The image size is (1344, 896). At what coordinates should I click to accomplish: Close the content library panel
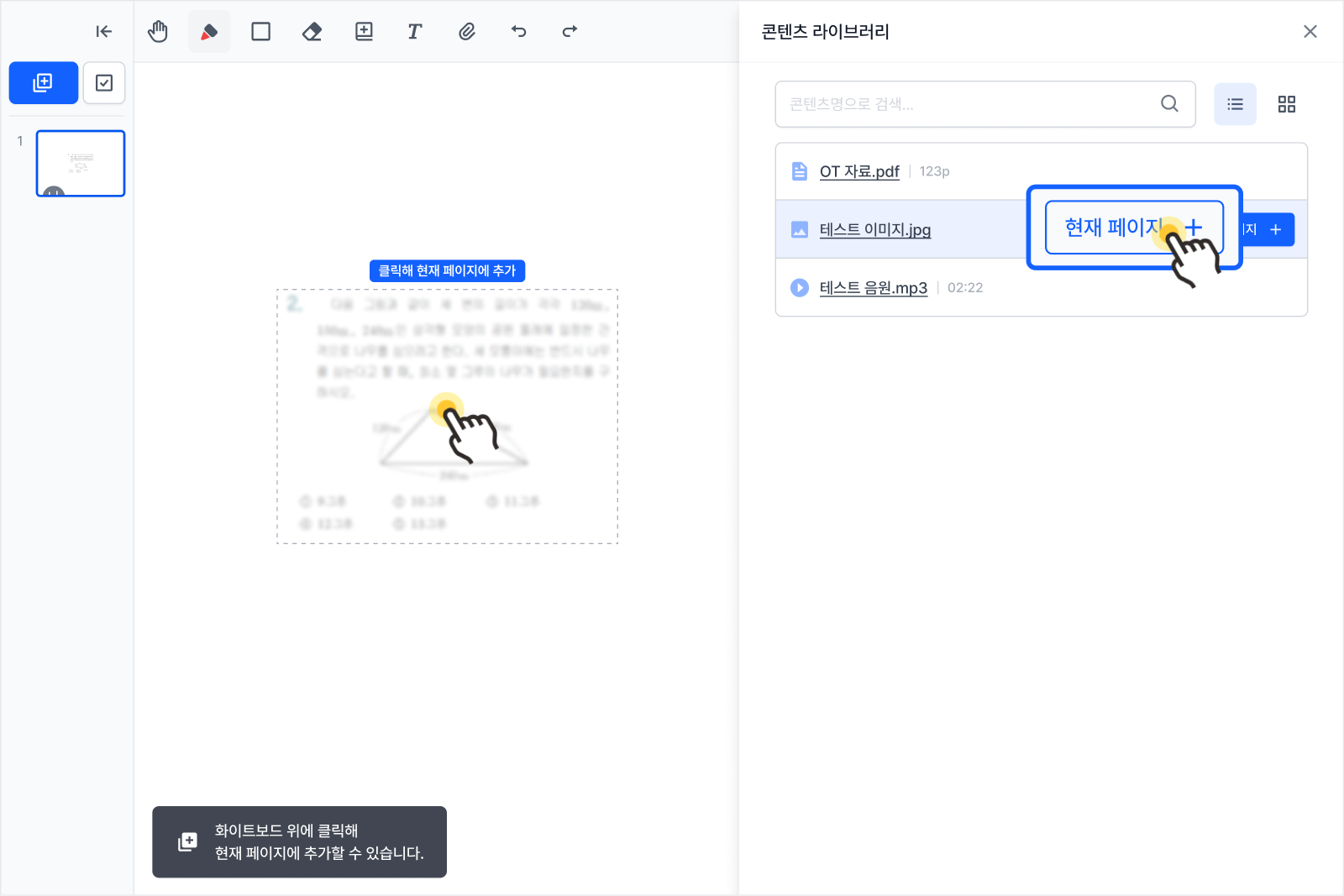pyautogui.click(x=1310, y=32)
